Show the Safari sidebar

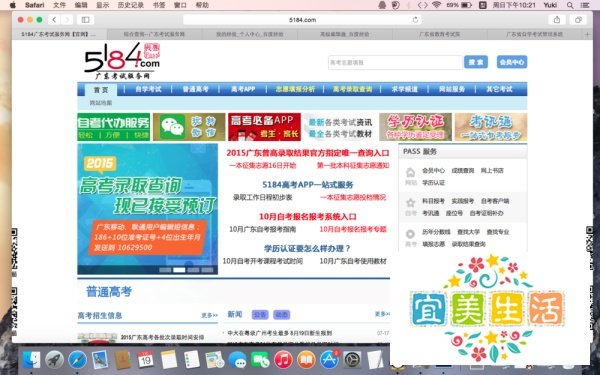click(x=85, y=20)
